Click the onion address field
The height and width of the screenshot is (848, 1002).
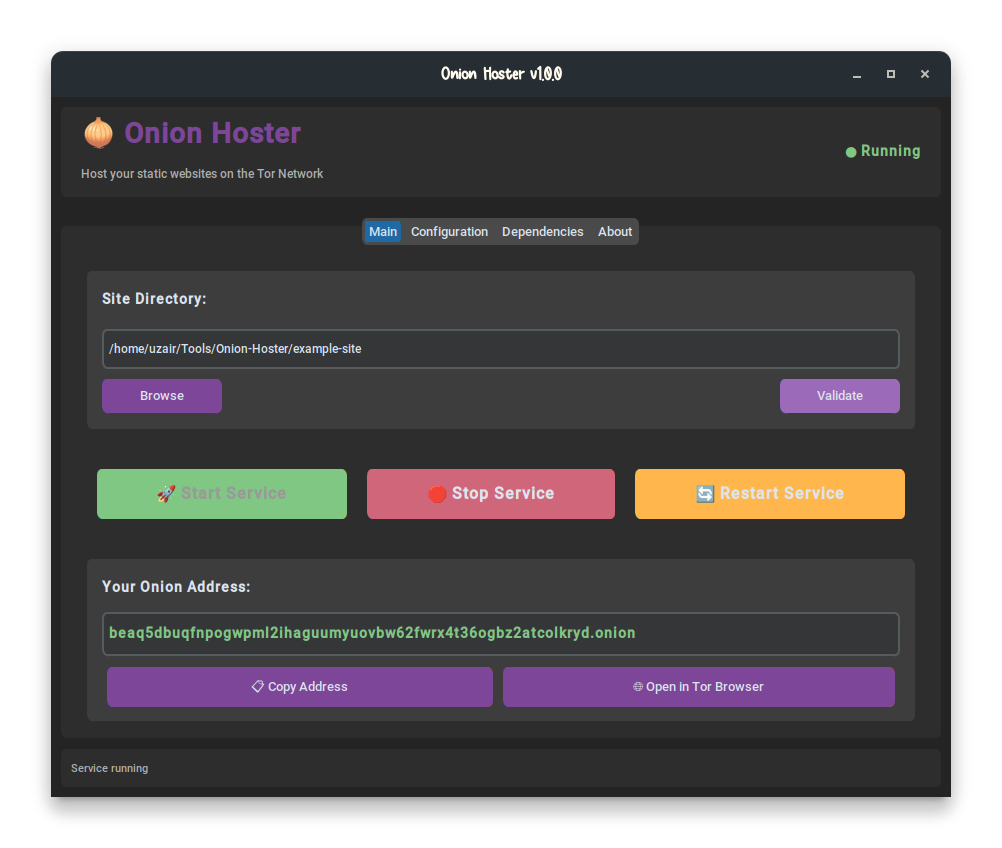tap(500, 633)
